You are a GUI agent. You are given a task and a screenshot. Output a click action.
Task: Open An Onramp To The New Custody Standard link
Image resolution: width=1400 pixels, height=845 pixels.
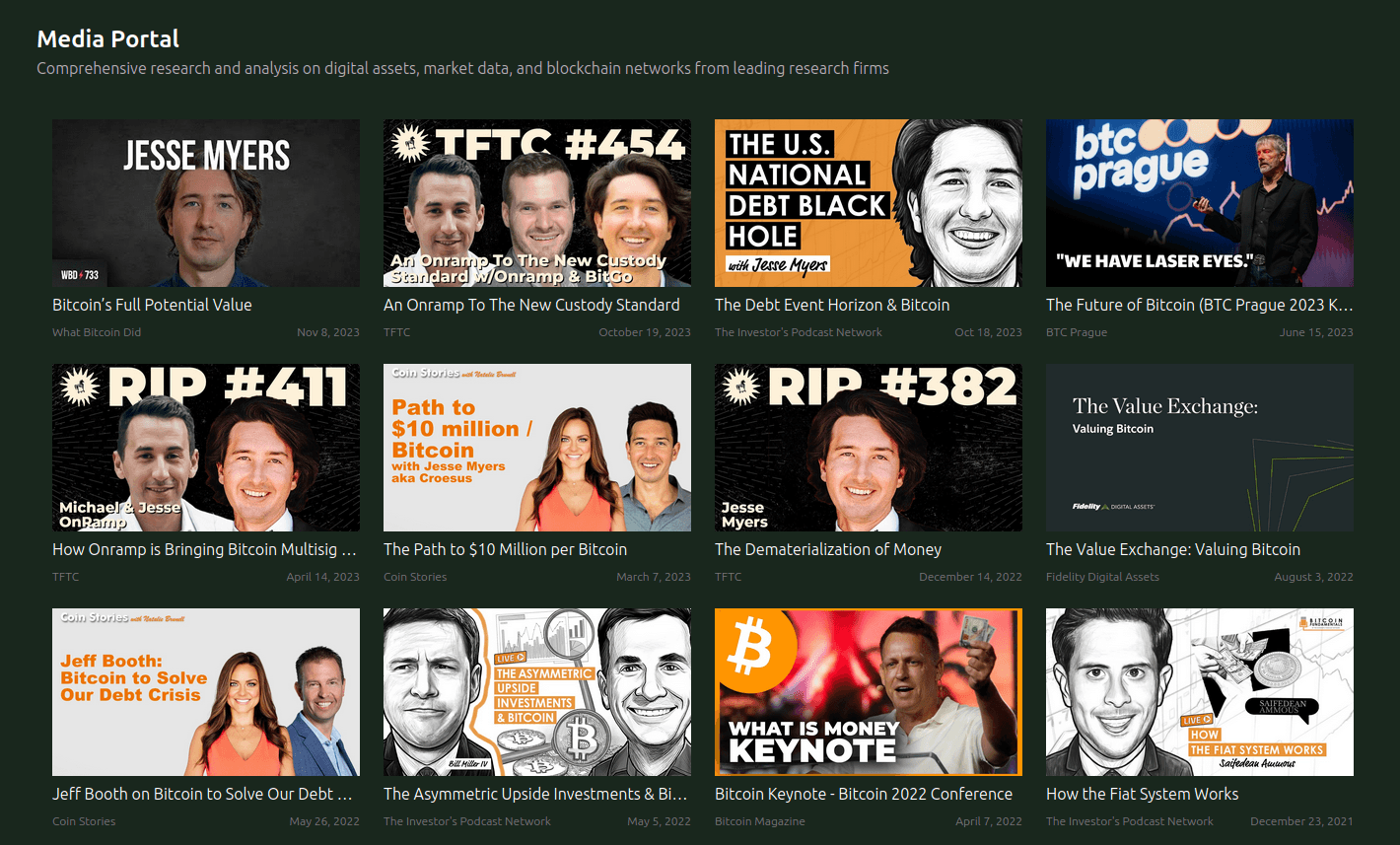click(531, 305)
